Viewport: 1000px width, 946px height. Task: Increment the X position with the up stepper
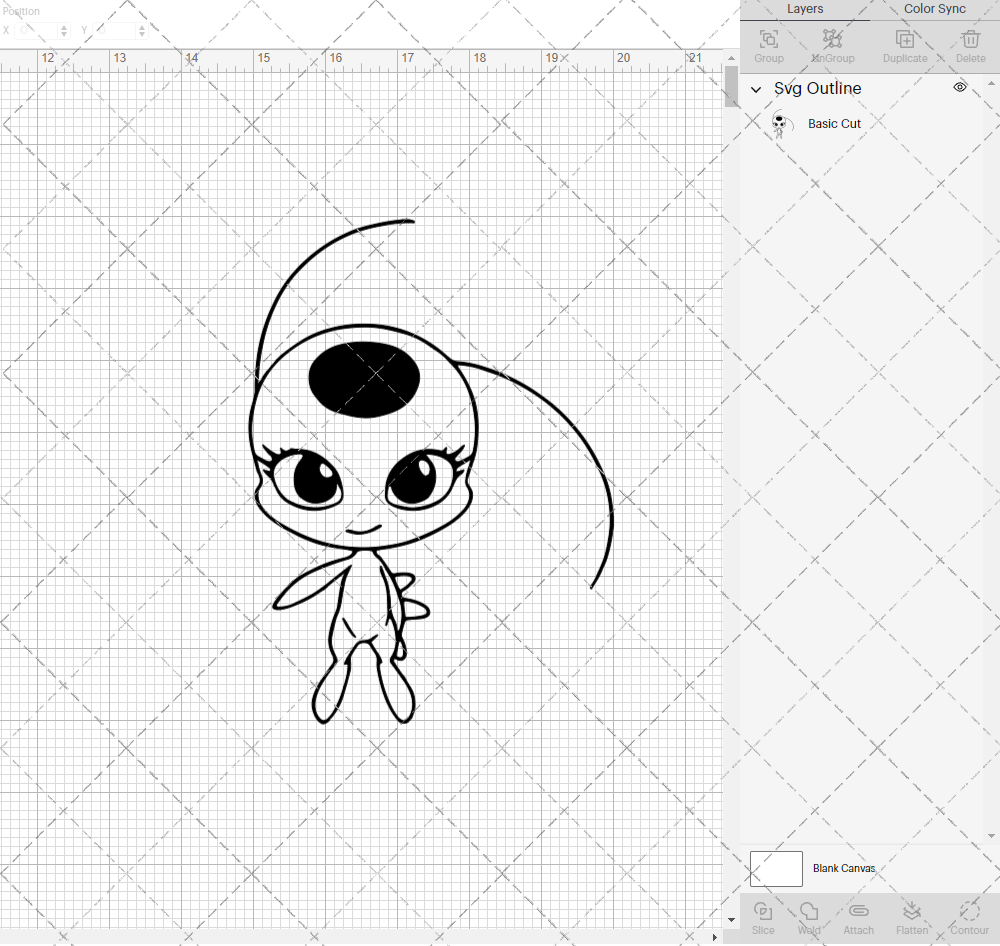[64, 26]
